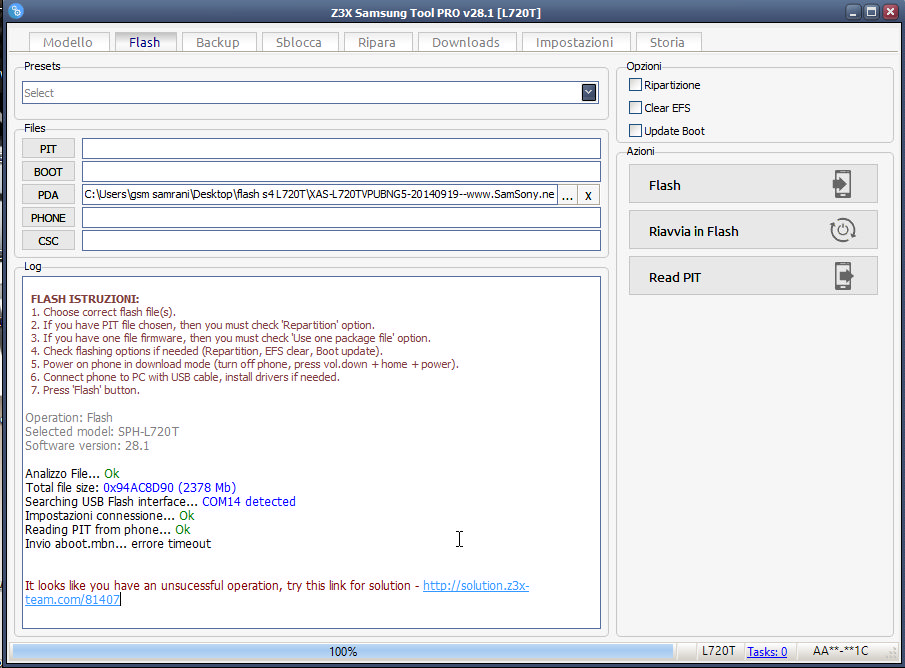Screen dimensions: 905x668
Task: Click the Z3X app icon in title bar
Action: pyautogui.click(x=17, y=11)
